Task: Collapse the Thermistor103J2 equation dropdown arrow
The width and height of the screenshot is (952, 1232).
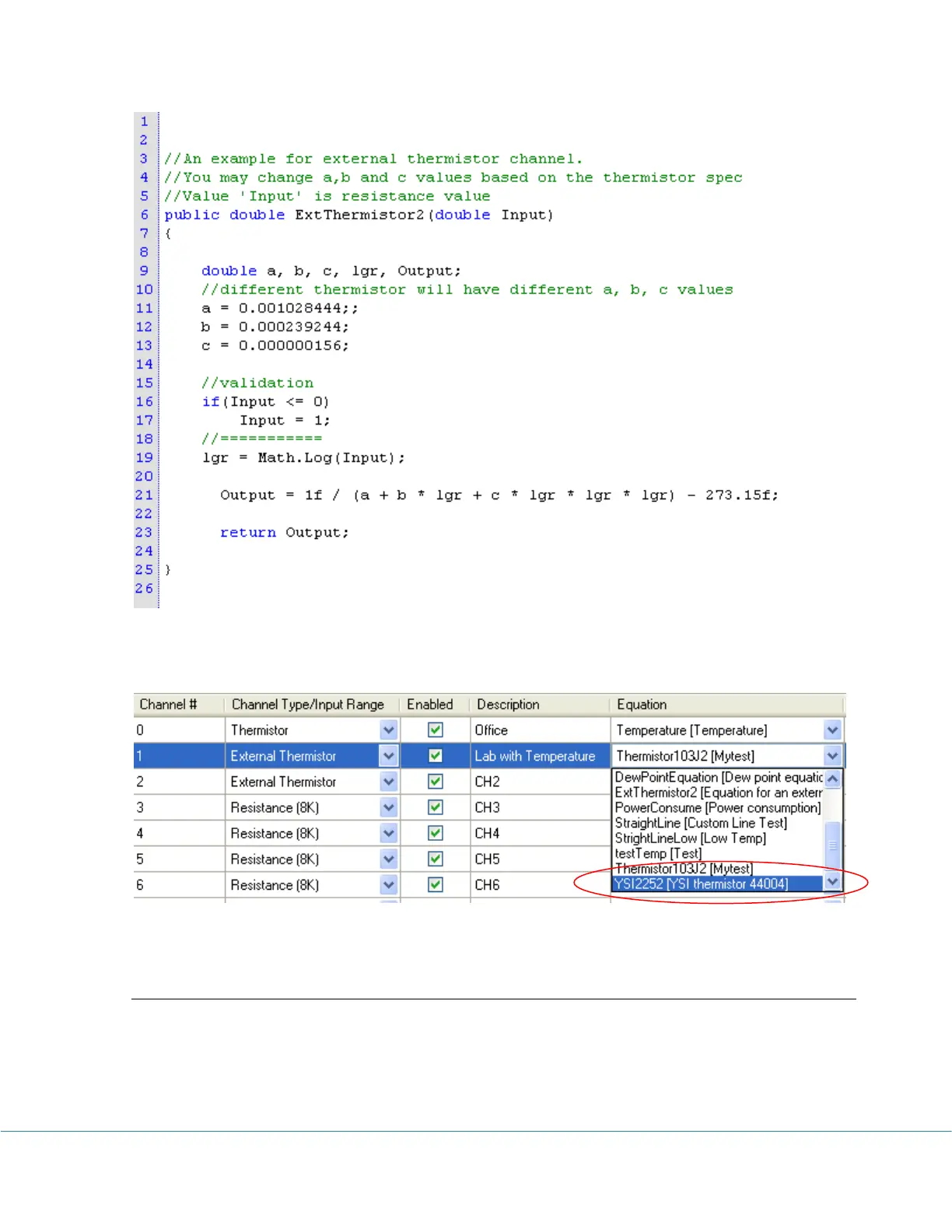Action: (x=833, y=756)
